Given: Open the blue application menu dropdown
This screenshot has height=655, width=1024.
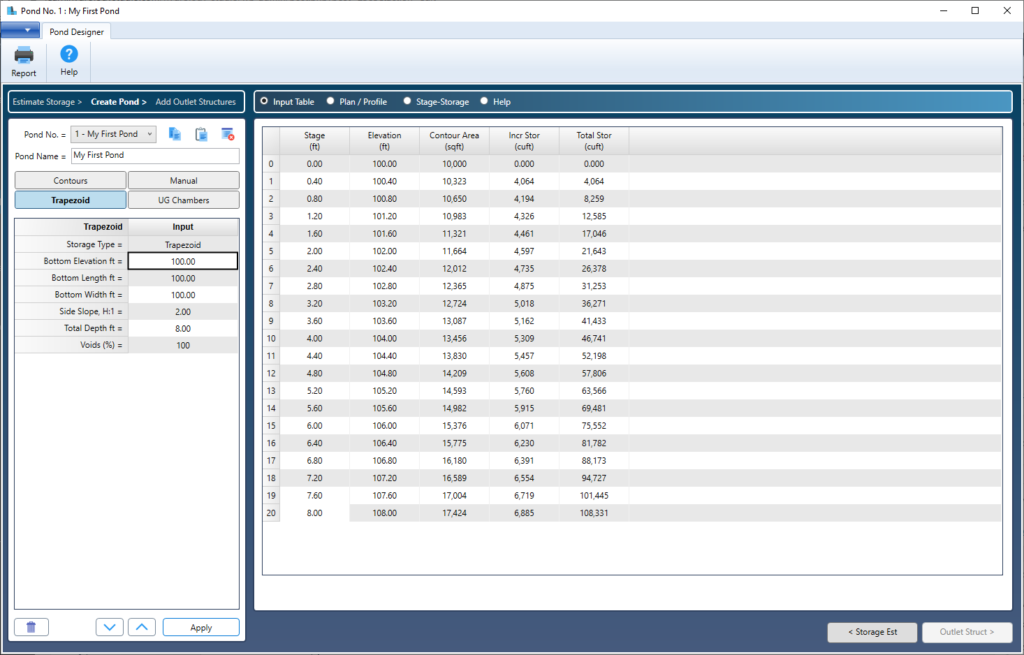Looking at the screenshot, I should pyautogui.click(x=20, y=30).
